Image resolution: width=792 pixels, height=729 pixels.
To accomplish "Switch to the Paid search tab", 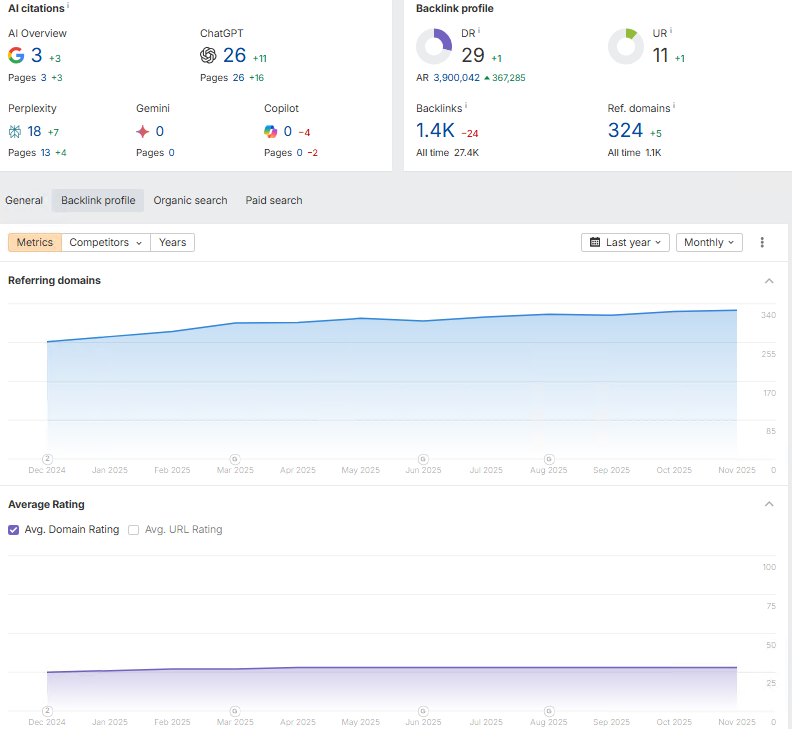I will [x=274, y=201].
